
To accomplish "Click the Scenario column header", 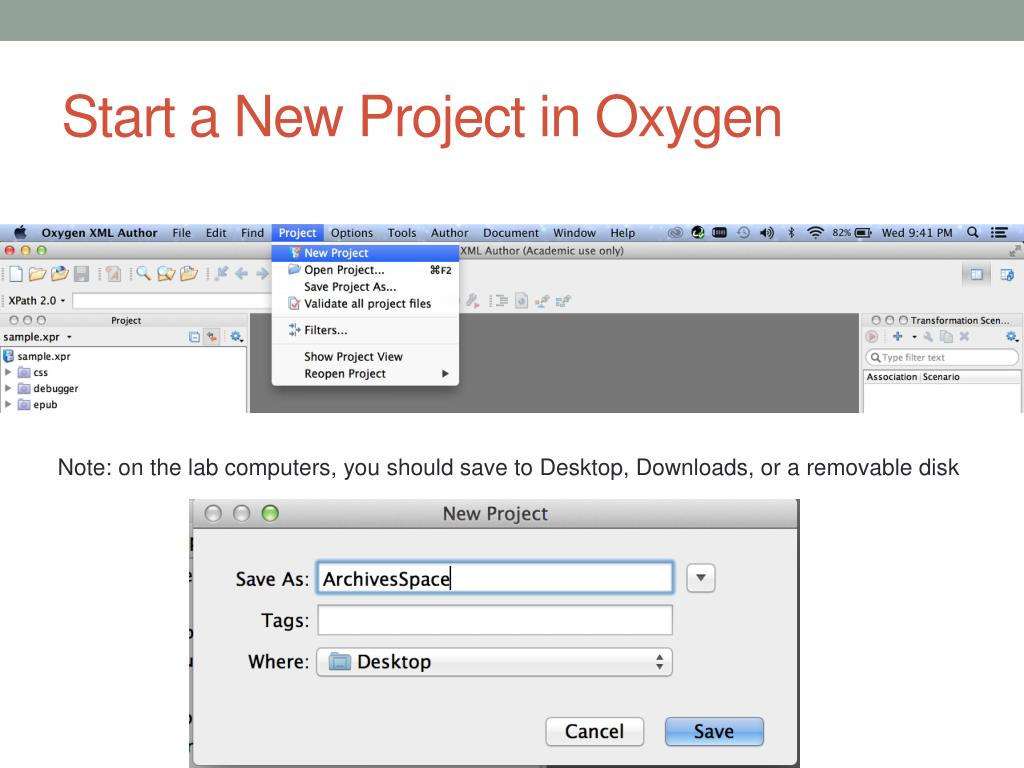I will [x=941, y=377].
